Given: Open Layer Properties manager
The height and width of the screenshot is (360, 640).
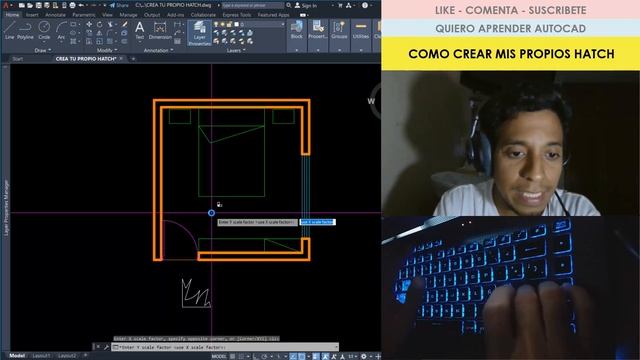Looking at the screenshot, I should point(200,33).
